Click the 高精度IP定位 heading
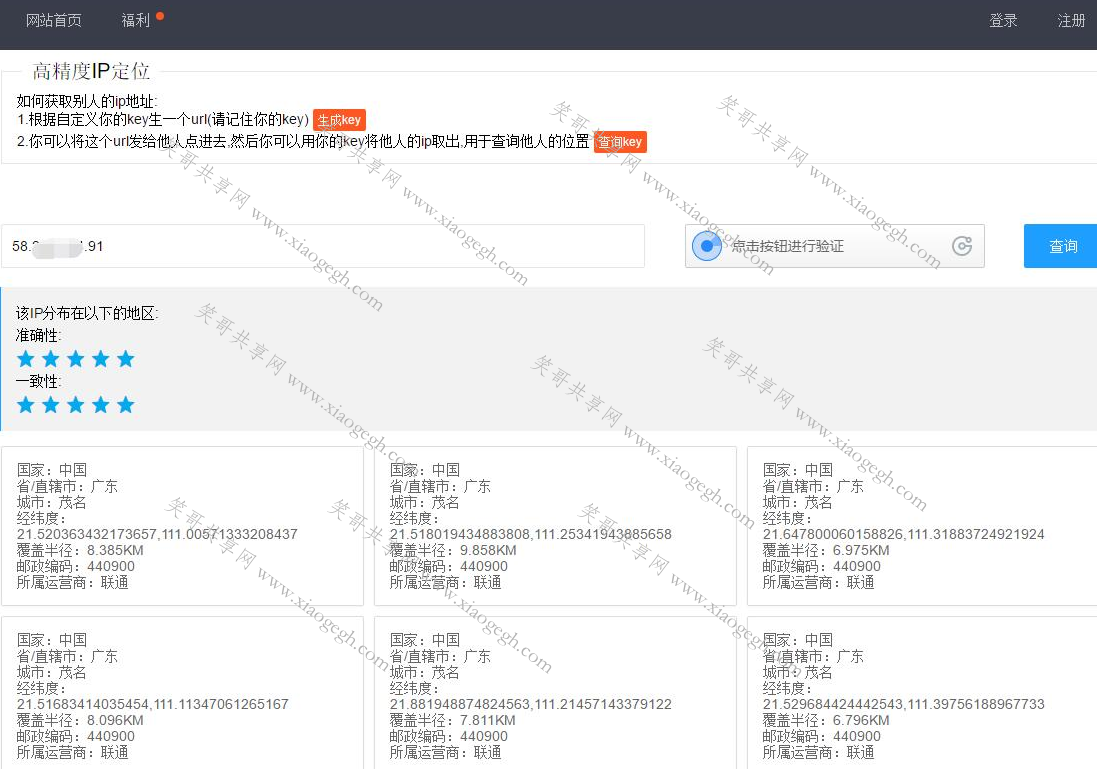1097x769 pixels. (x=91, y=71)
